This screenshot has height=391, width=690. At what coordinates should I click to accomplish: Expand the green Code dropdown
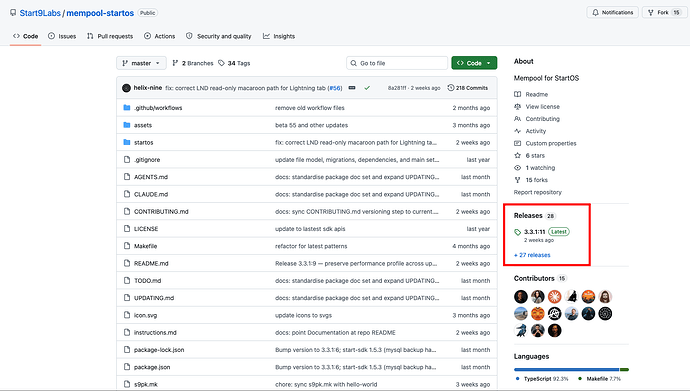click(474, 63)
